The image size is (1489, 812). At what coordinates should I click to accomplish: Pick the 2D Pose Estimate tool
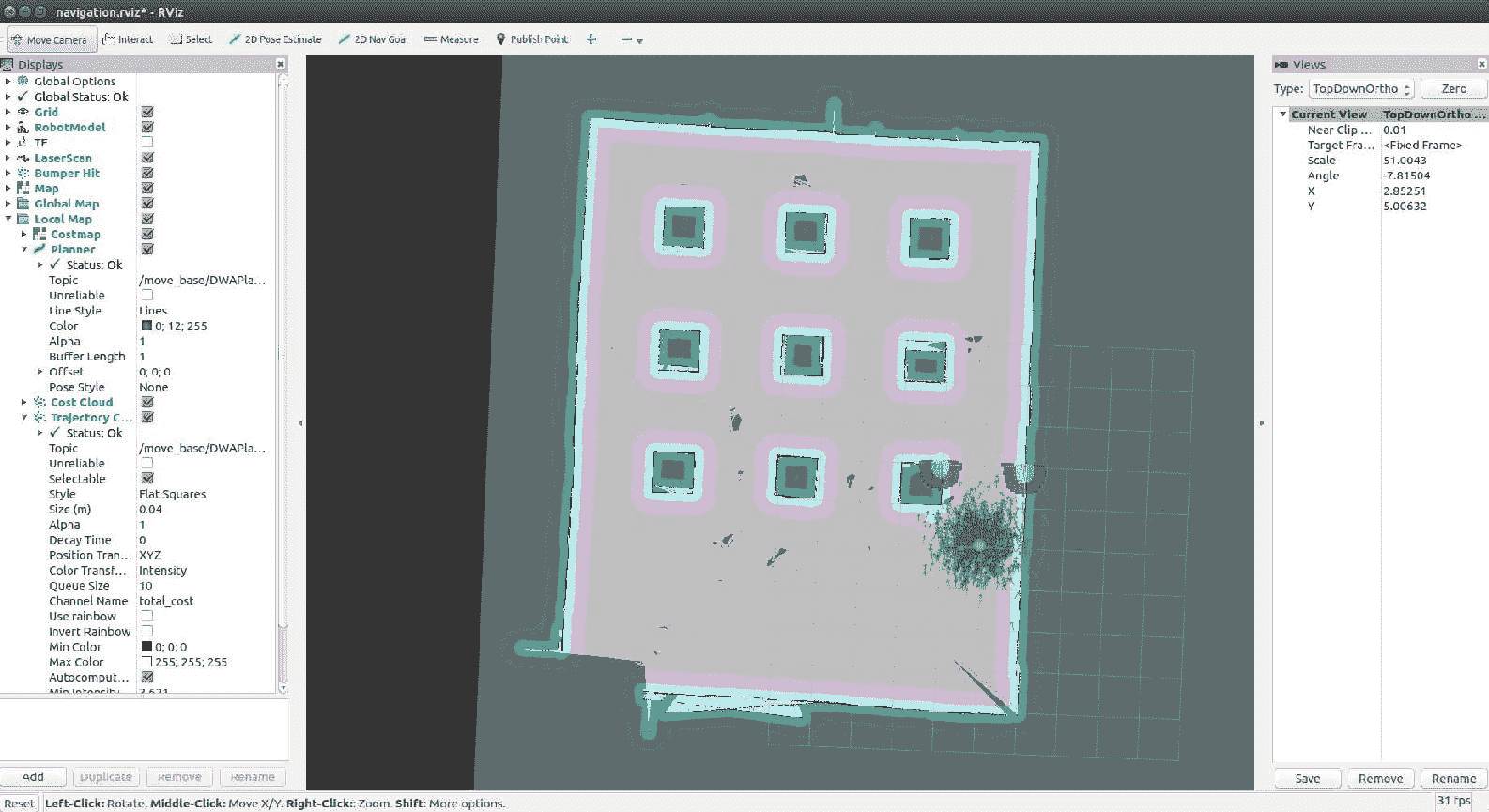[x=275, y=39]
